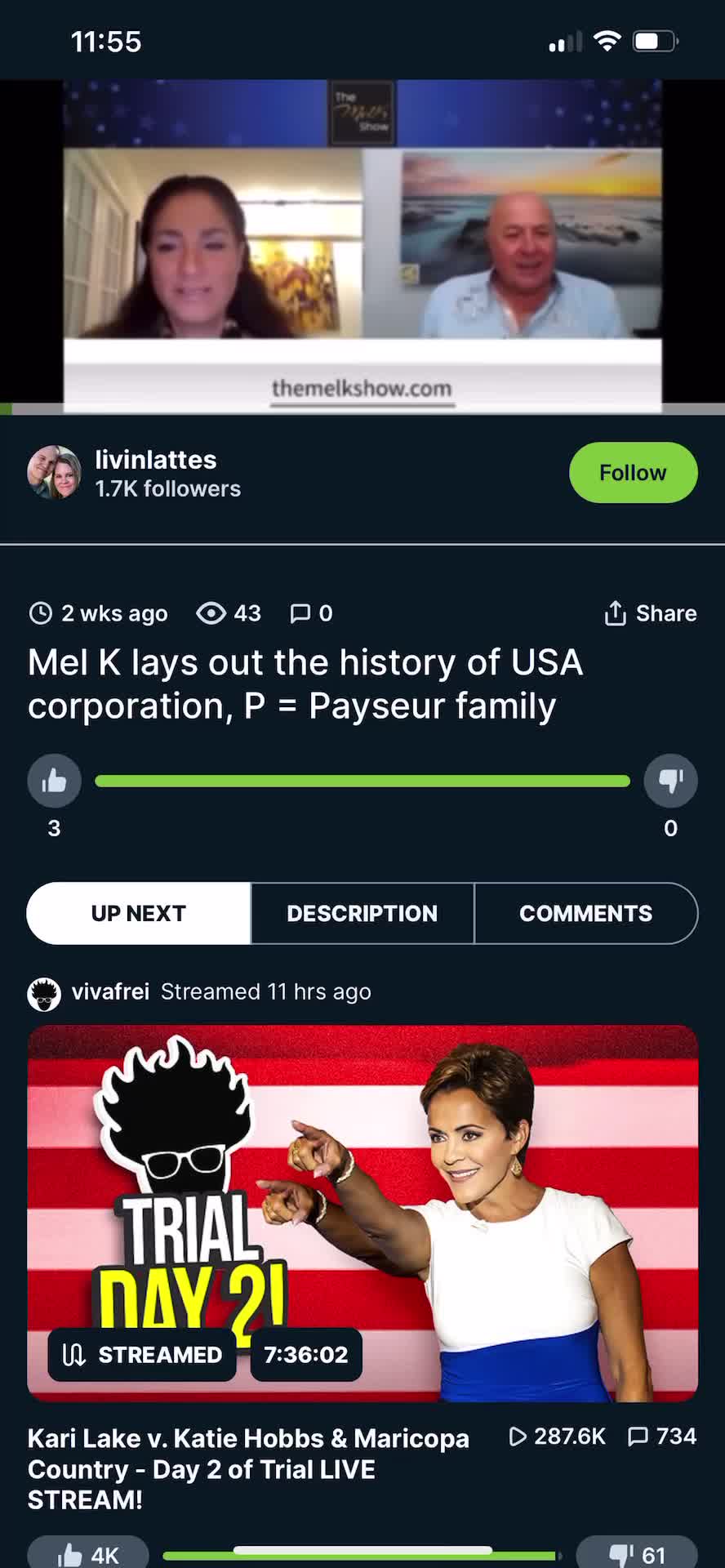Tap the clock icon next to 2 wks ago
Viewport: 725px width, 1568px height.
point(40,613)
